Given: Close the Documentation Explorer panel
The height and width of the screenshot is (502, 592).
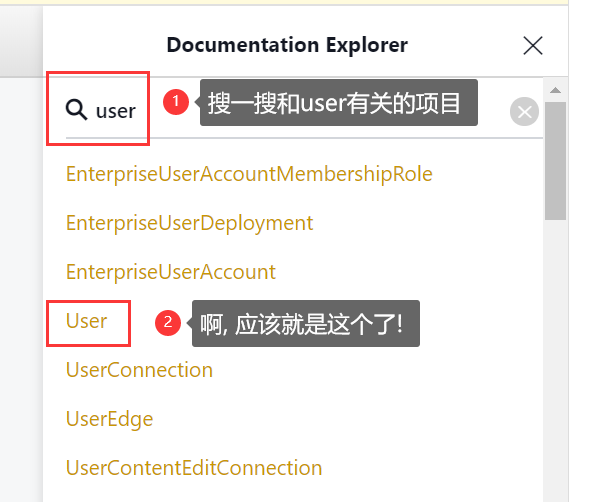Looking at the screenshot, I should click(533, 46).
